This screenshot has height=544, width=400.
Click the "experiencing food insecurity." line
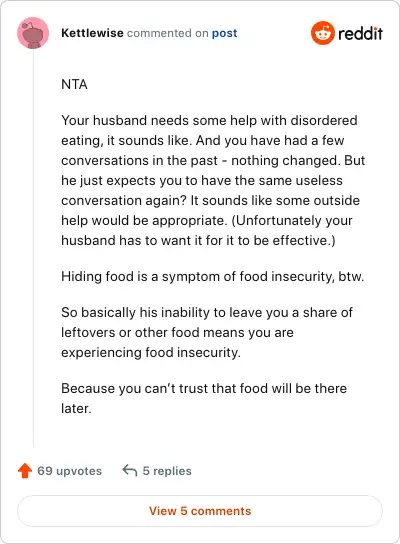(x=151, y=352)
